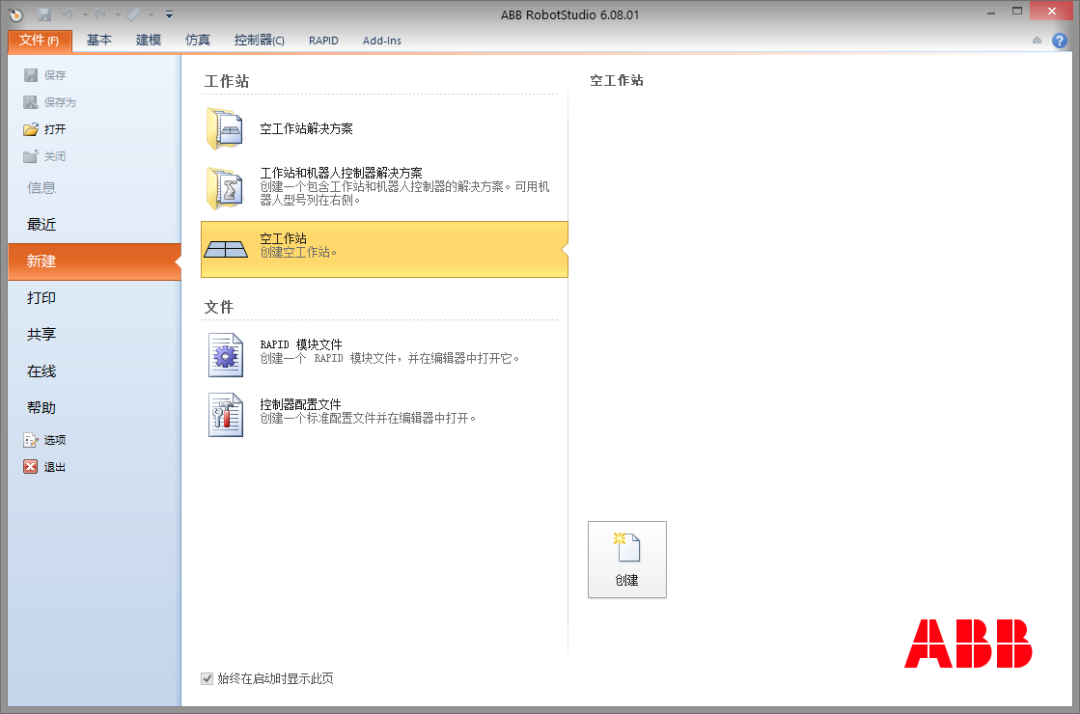Collapse the ribbon with the small arrow icon
The width and height of the screenshot is (1080, 714).
click(x=1037, y=41)
